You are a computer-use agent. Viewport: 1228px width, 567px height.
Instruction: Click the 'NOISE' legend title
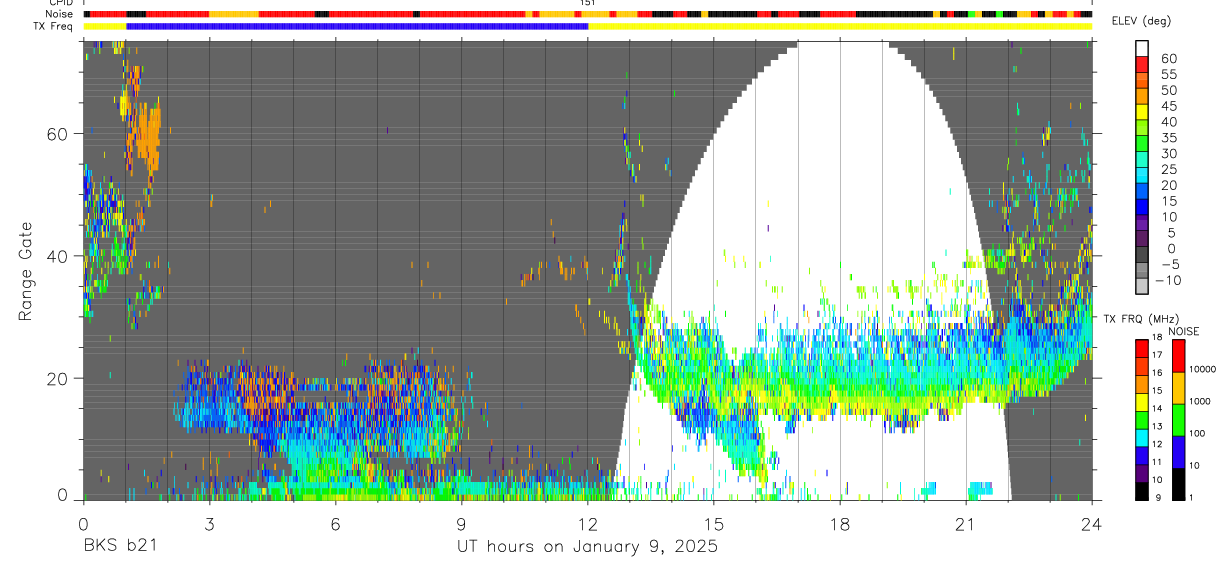tap(1183, 331)
